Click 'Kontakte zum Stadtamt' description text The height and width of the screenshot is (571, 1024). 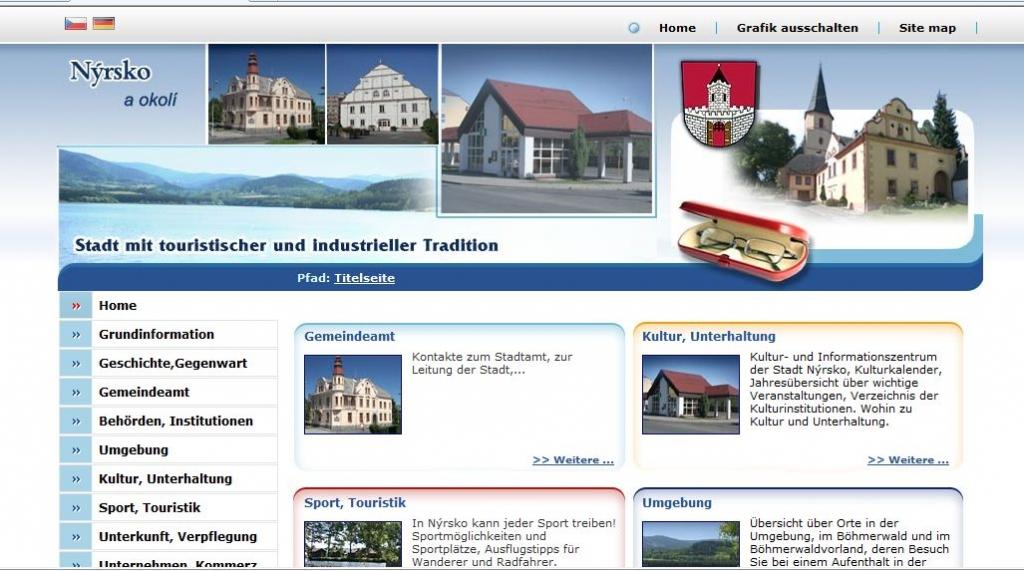(492, 363)
